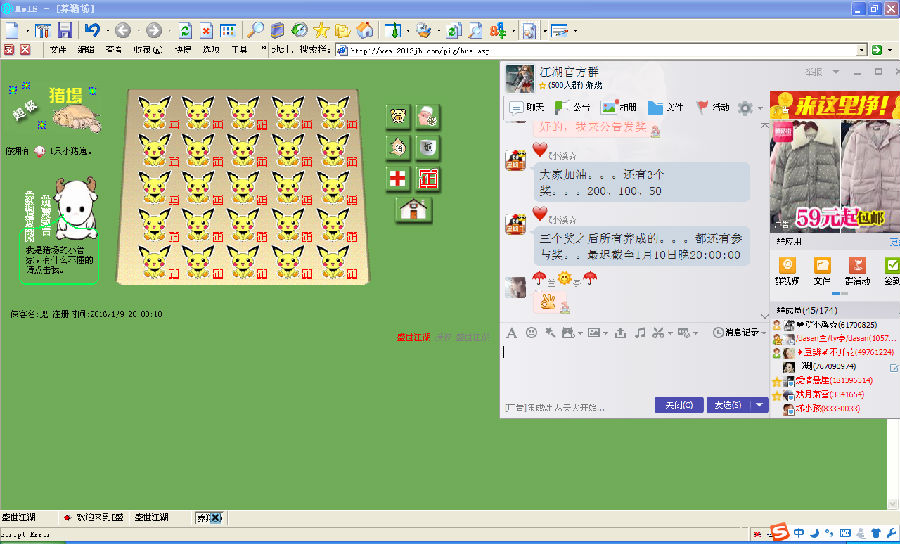Open the 编辑 menu in browser menu bar
Image resolution: width=900 pixels, height=544 pixels.
[x=86, y=50]
